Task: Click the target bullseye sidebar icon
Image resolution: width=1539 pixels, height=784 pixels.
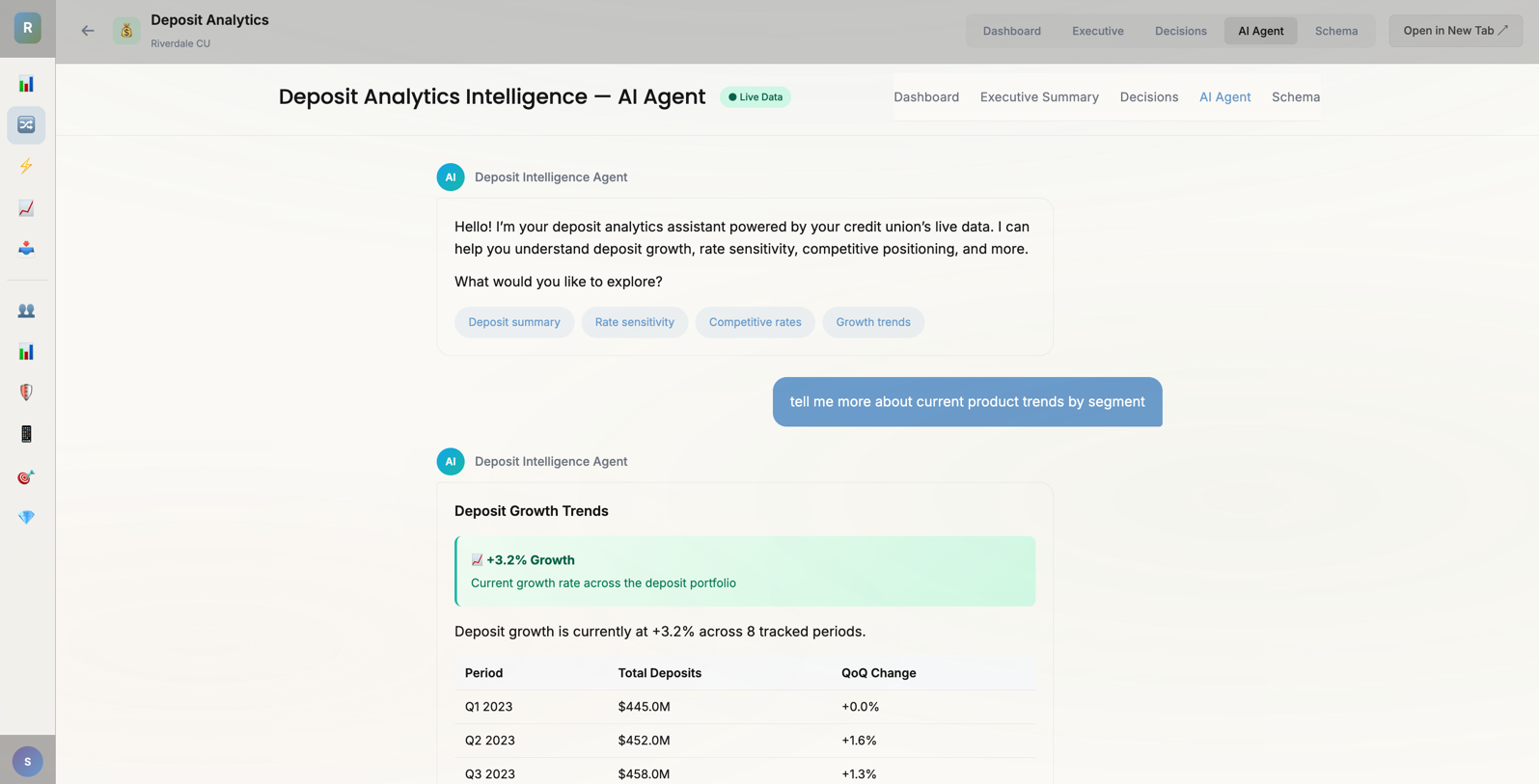Action: pos(26,476)
